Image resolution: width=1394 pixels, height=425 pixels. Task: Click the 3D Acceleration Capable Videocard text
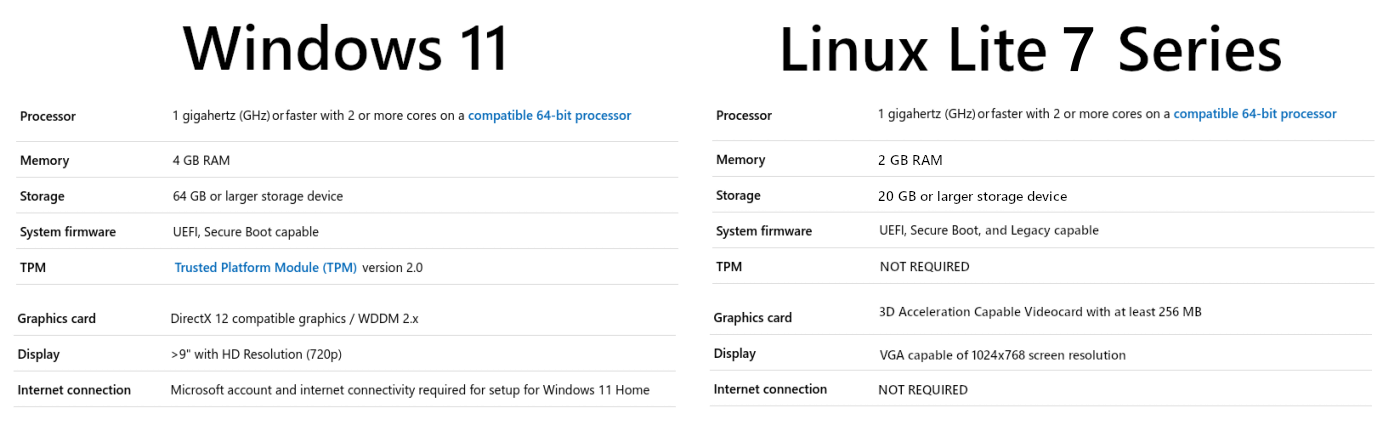coord(1040,312)
